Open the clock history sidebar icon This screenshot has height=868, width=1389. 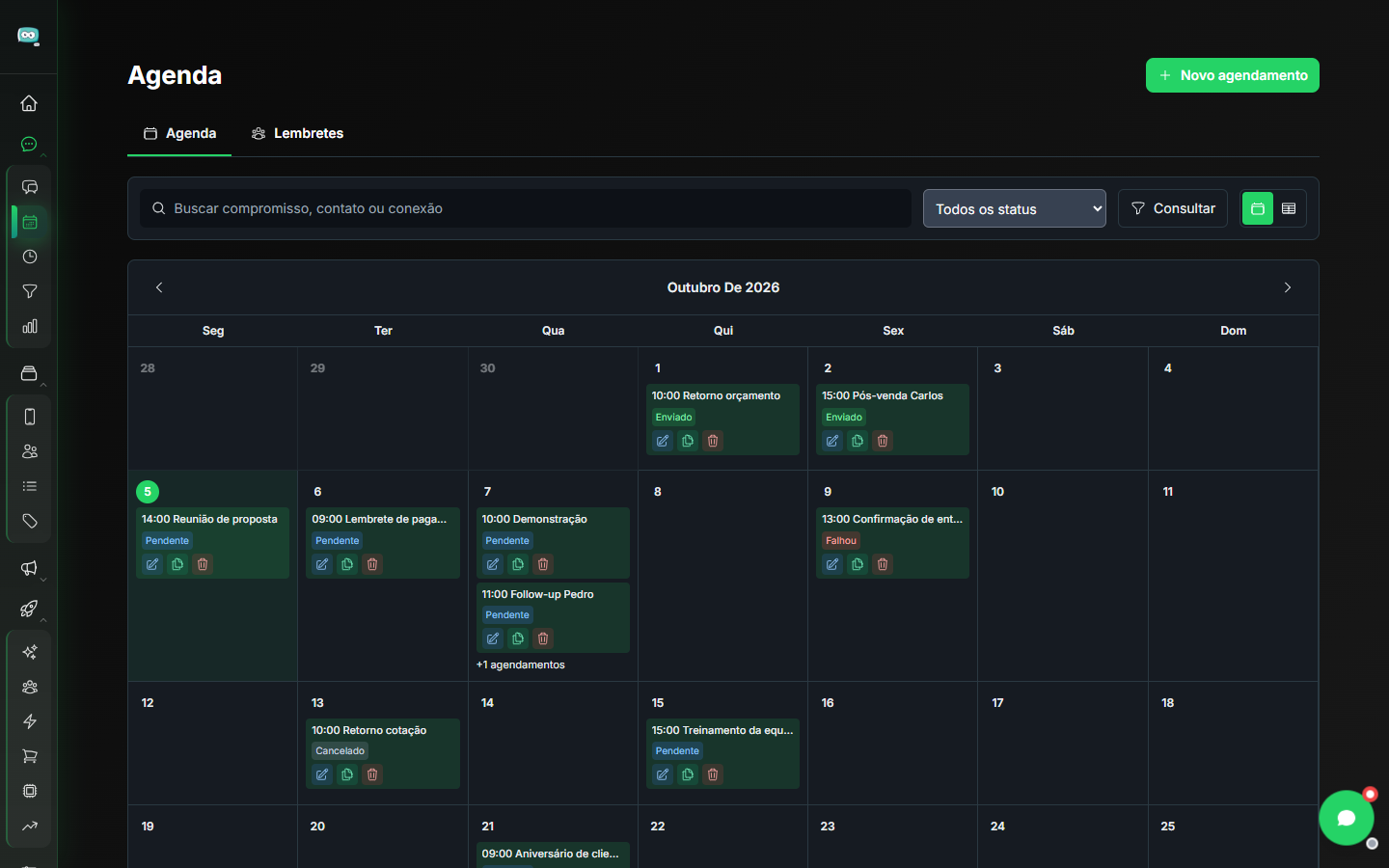tap(30, 257)
